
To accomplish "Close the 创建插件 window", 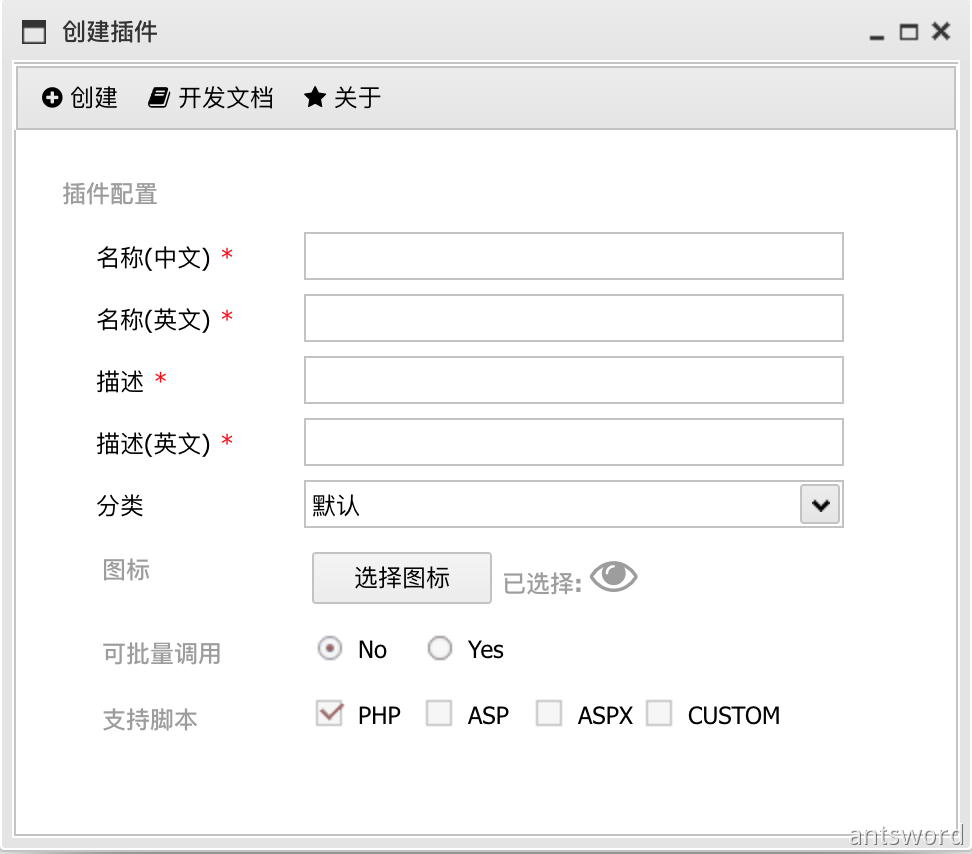I will pos(941,32).
